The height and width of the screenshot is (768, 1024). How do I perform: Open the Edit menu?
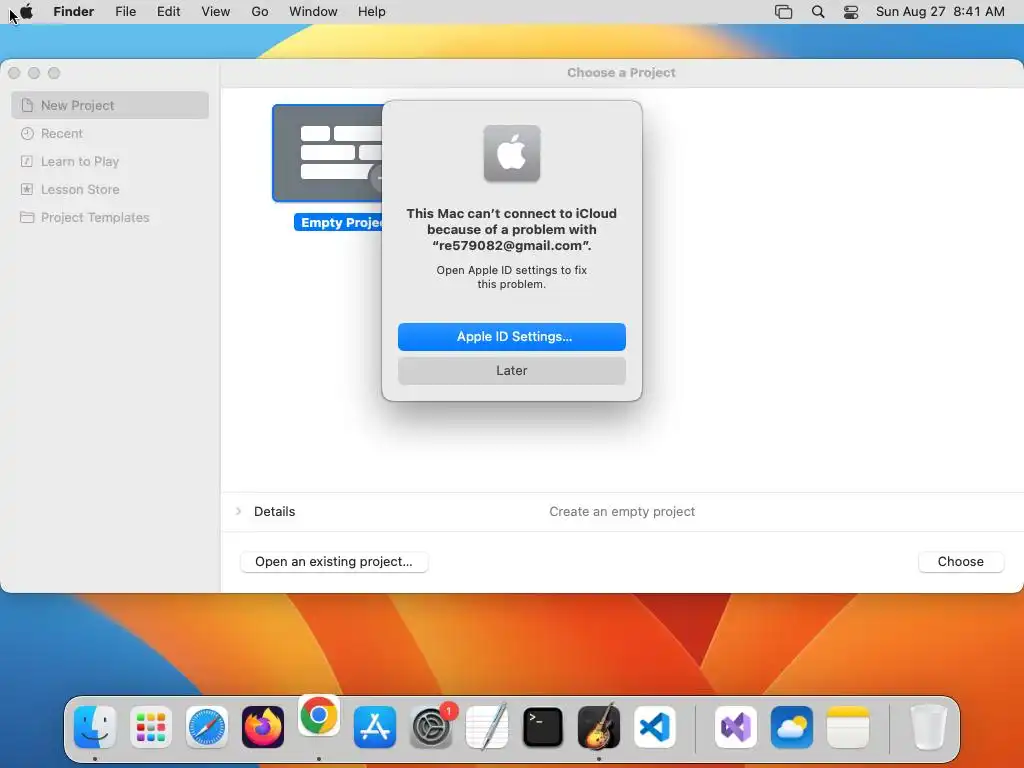tap(168, 12)
